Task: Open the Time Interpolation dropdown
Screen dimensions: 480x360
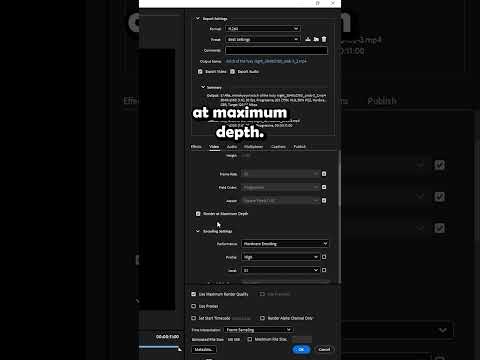Action: point(258,330)
